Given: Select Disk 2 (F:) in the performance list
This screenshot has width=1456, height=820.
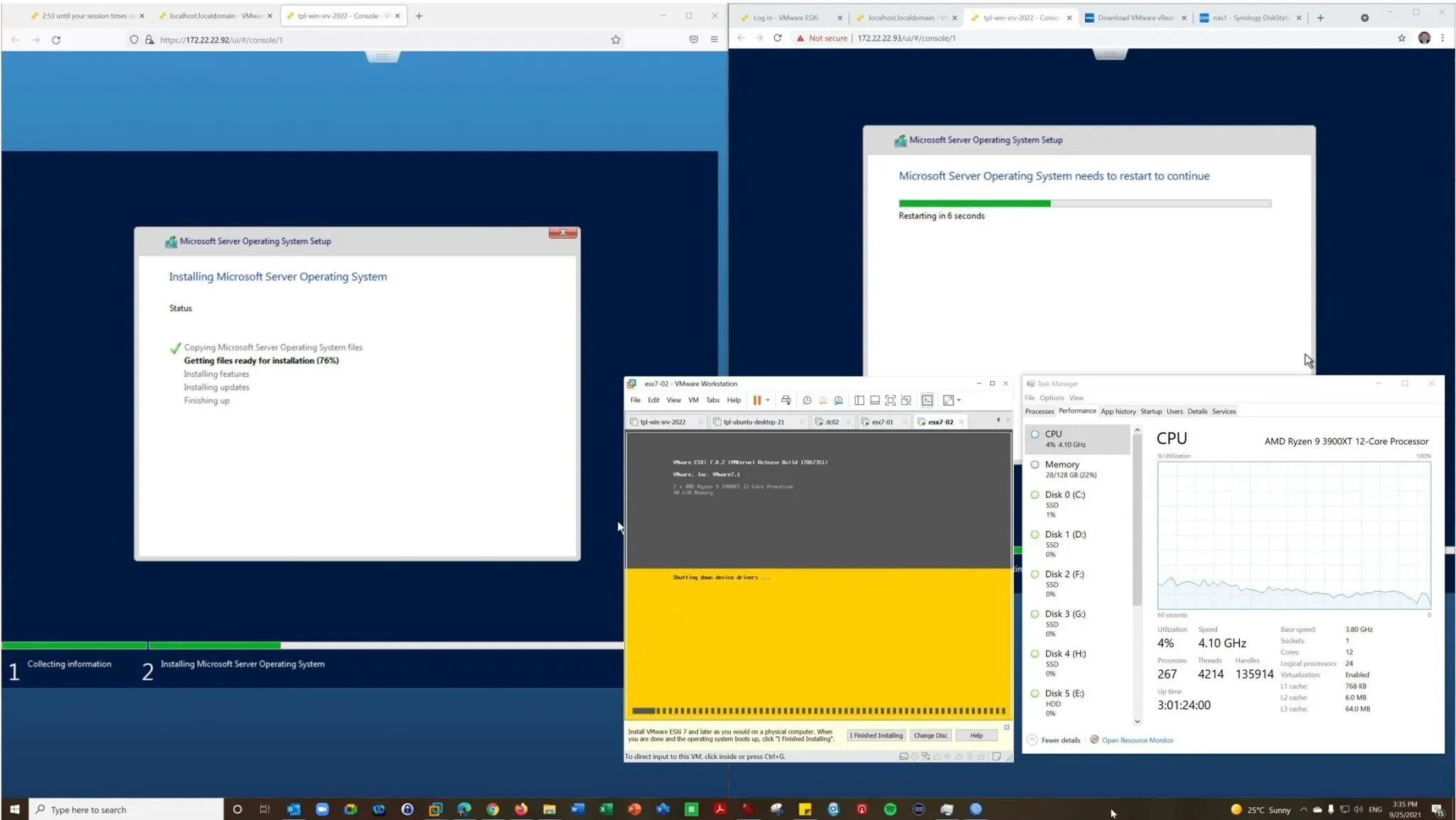Looking at the screenshot, I should (1077, 583).
